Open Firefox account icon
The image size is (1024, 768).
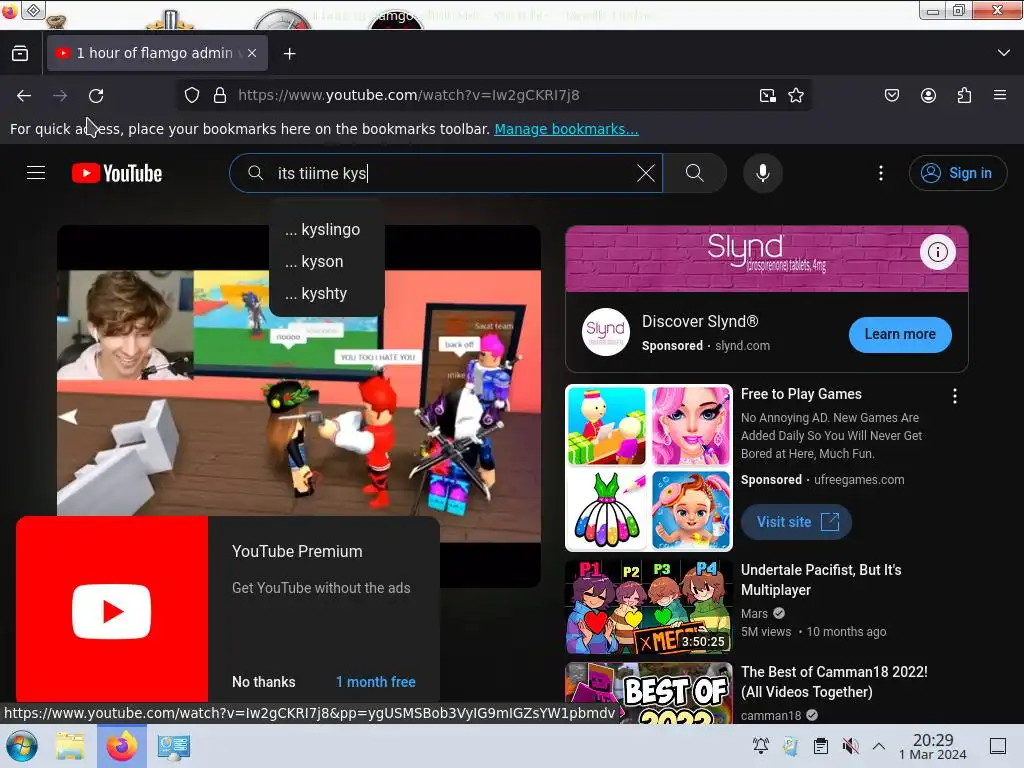pyautogui.click(x=928, y=95)
